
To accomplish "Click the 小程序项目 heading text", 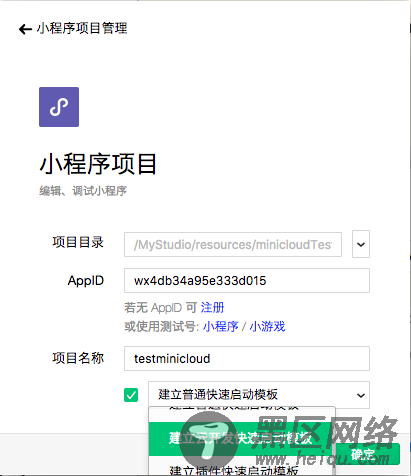I will click(x=98, y=164).
